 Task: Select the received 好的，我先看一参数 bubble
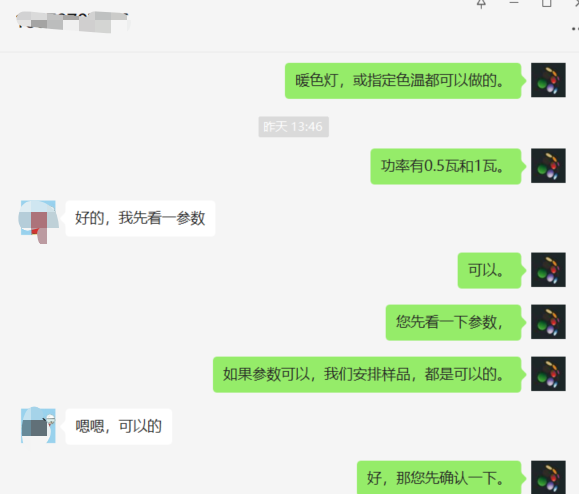[140, 218]
